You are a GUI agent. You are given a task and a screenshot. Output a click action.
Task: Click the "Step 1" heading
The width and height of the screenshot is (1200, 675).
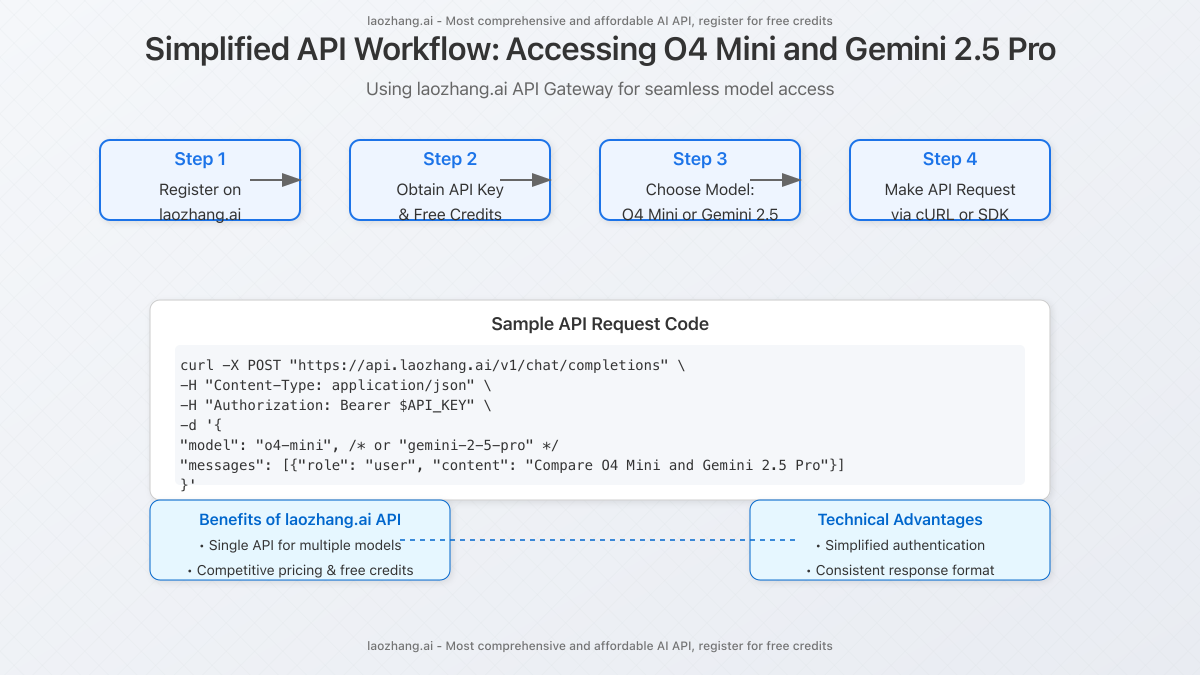point(200,159)
